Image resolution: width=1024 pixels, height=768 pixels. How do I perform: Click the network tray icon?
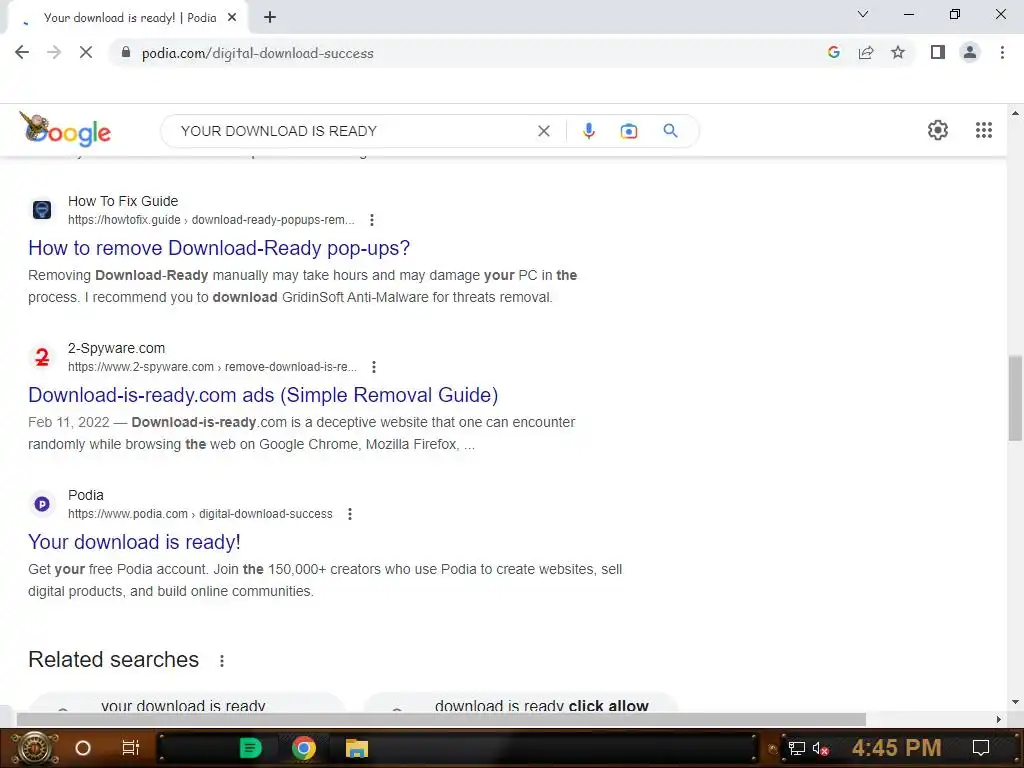[796, 748]
